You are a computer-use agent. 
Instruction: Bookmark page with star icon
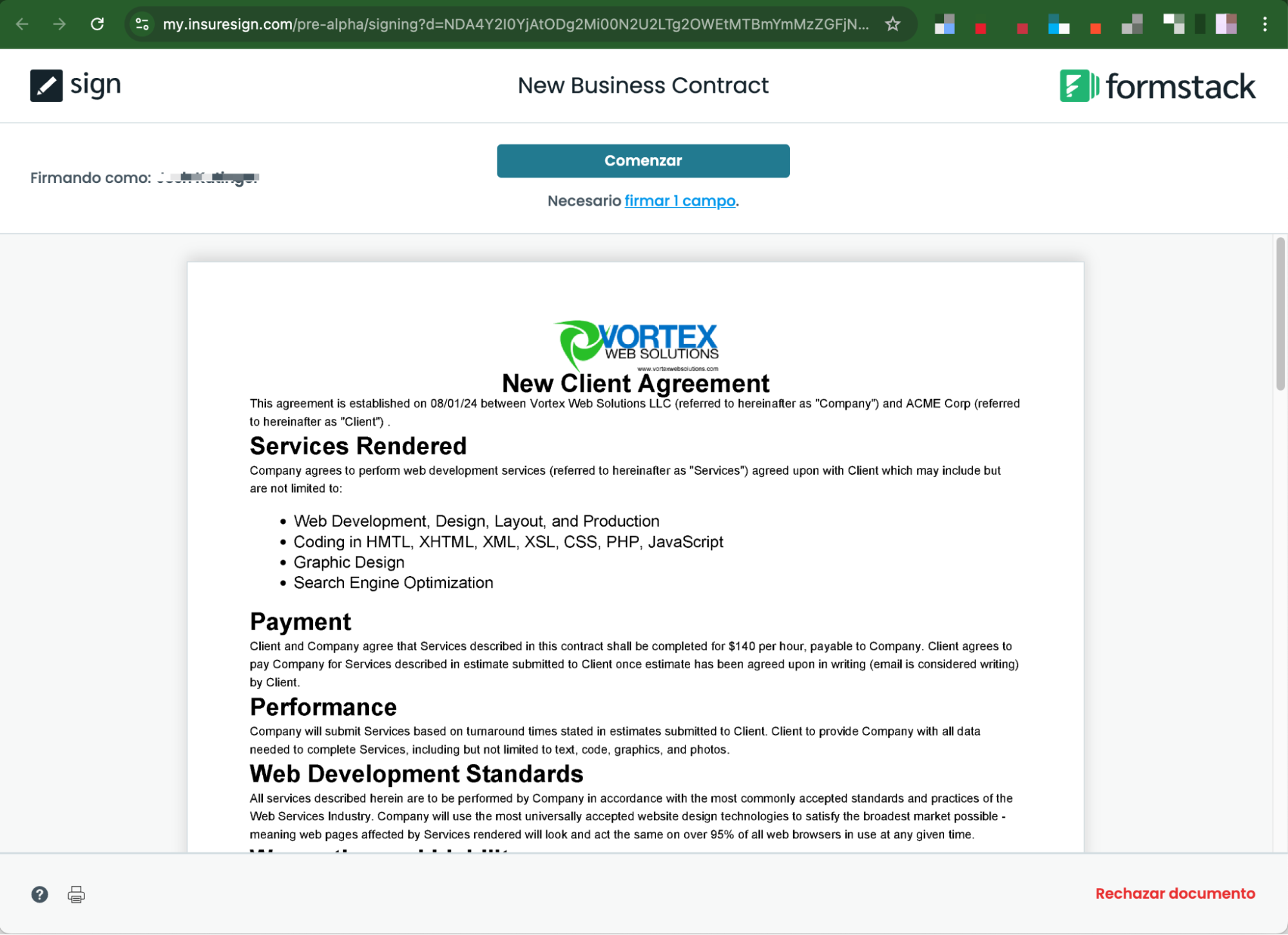(892, 24)
